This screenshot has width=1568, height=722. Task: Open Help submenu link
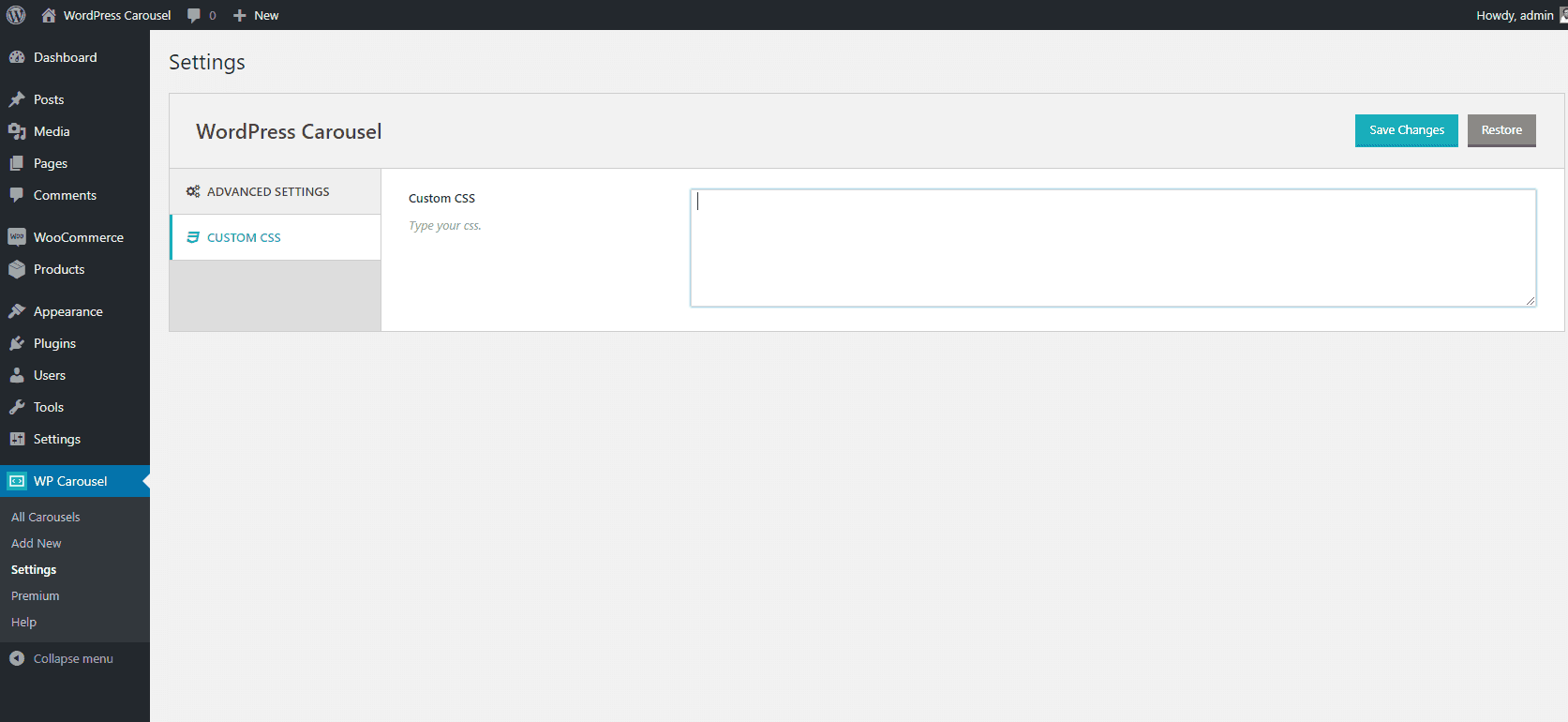[24, 622]
